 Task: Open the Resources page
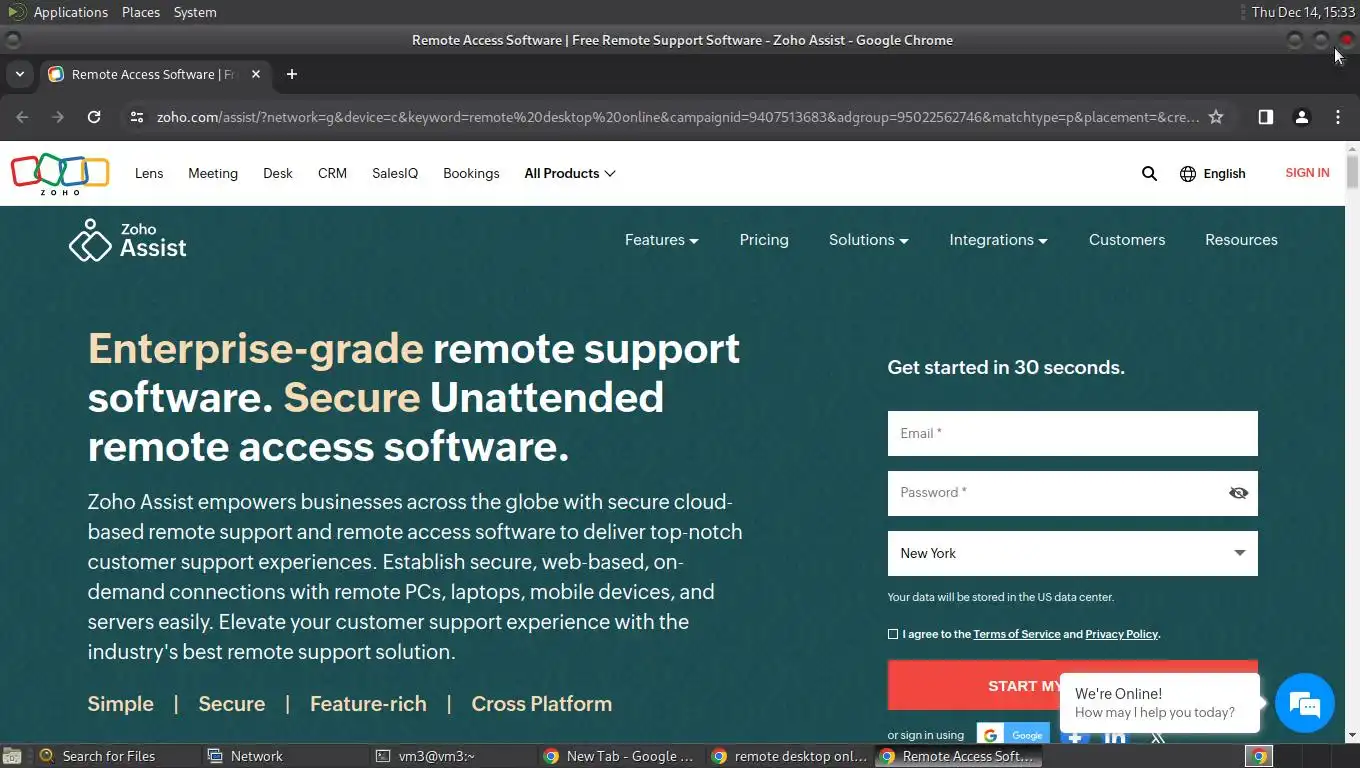coord(1241,240)
